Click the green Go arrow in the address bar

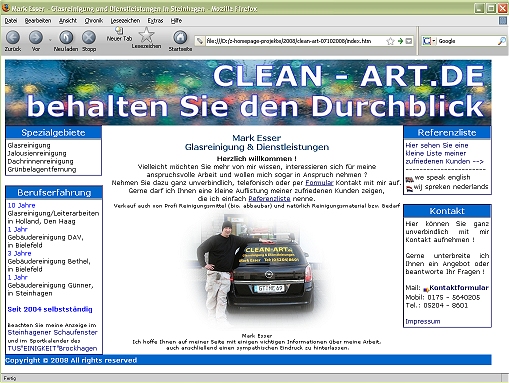[x=400, y=41]
